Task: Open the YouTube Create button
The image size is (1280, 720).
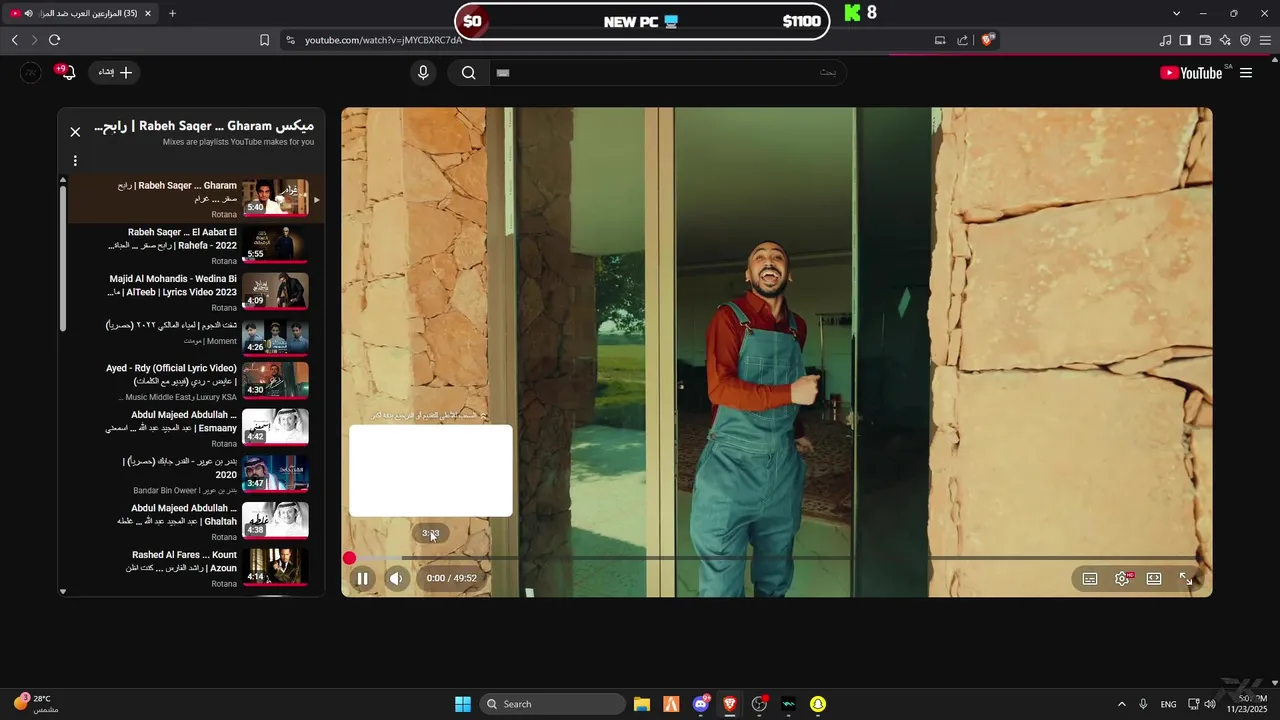Action: click(x=115, y=72)
